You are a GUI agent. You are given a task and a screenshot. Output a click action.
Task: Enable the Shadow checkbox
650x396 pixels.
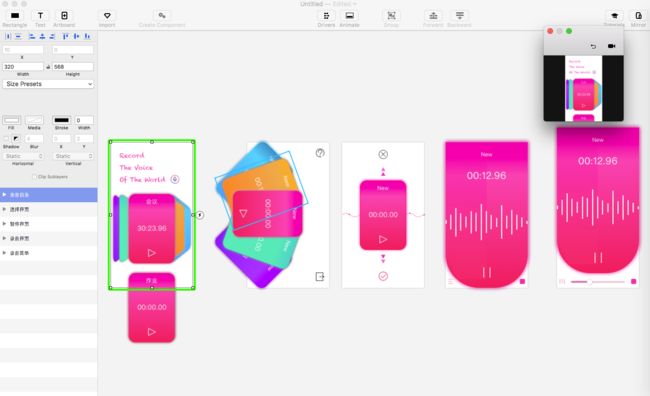pos(6,138)
